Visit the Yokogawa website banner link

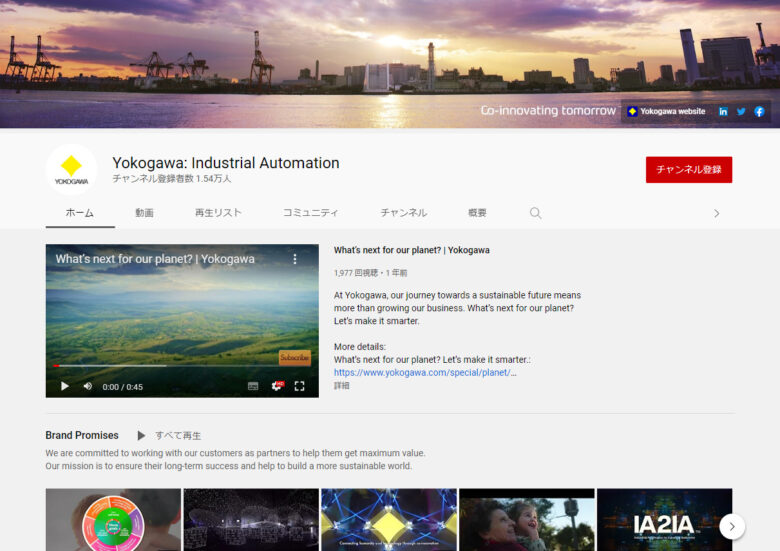tap(667, 111)
